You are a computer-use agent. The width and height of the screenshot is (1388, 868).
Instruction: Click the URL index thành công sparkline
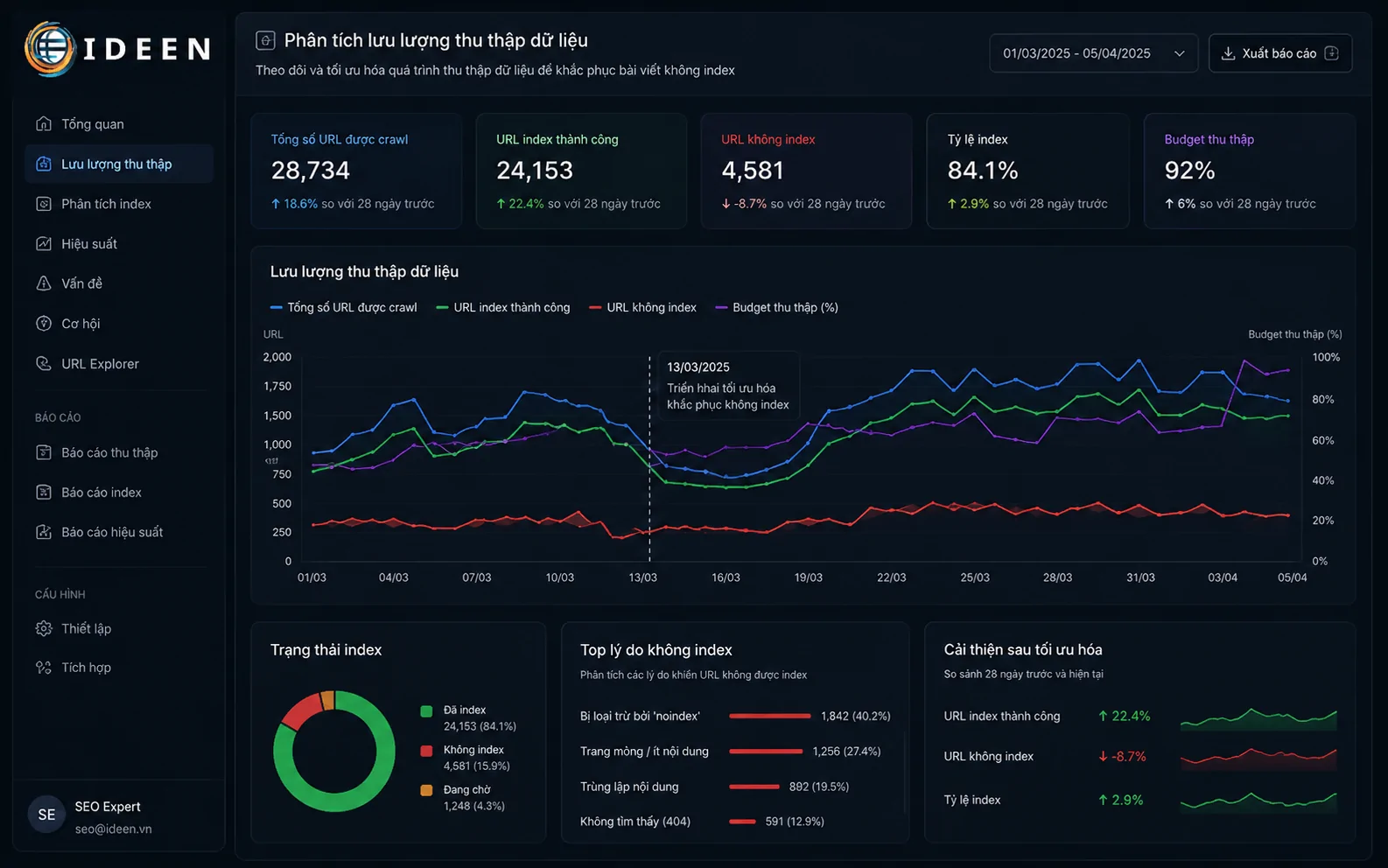tap(1258, 719)
